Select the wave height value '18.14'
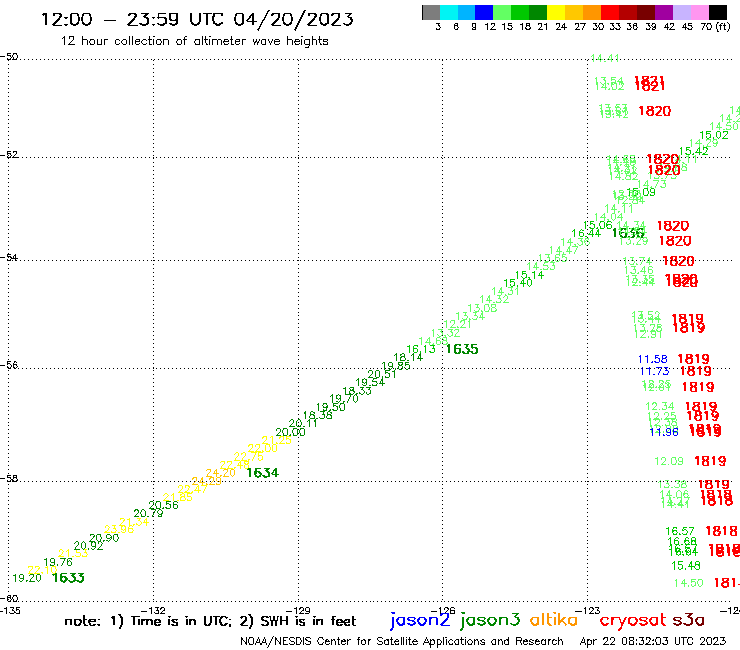The image size is (740, 650). [x=408, y=357]
